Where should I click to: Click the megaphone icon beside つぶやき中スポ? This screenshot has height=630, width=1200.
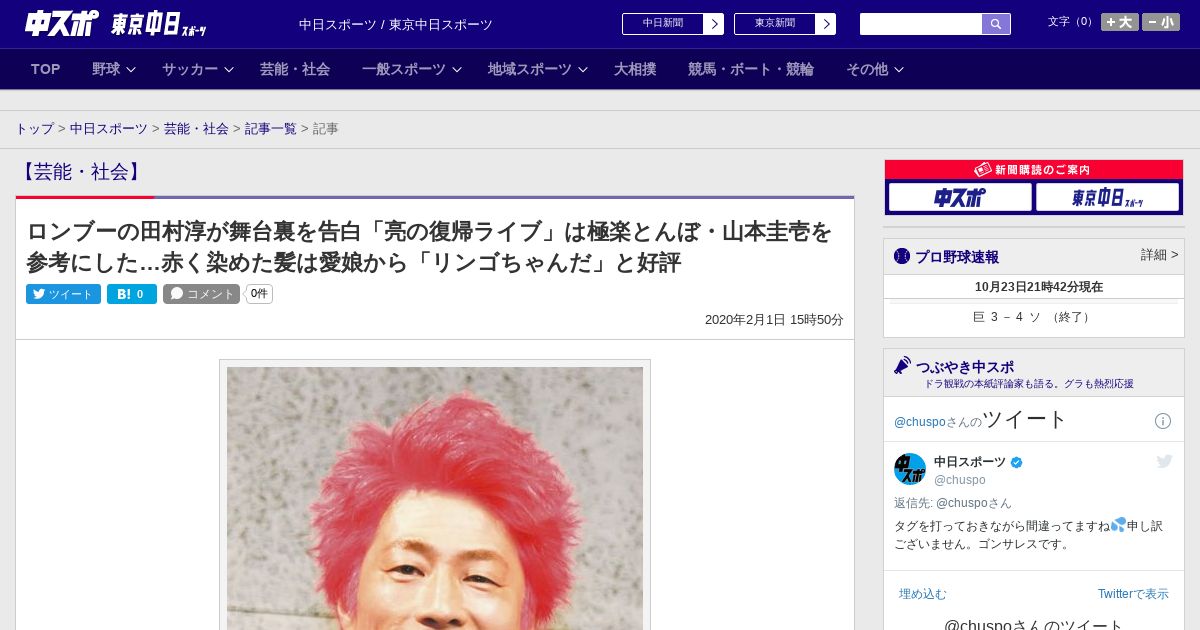point(903,366)
